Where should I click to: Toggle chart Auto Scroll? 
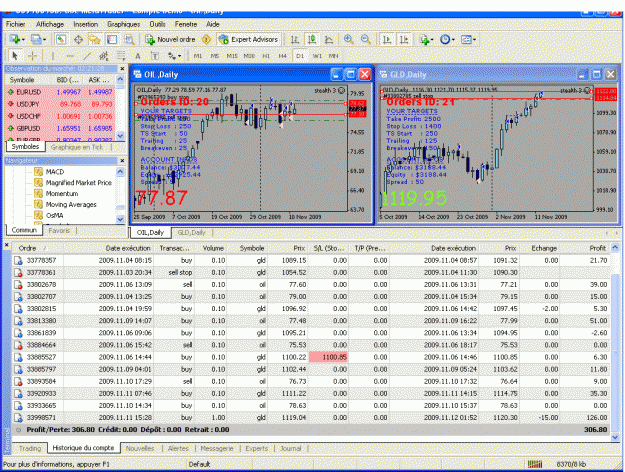point(387,39)
